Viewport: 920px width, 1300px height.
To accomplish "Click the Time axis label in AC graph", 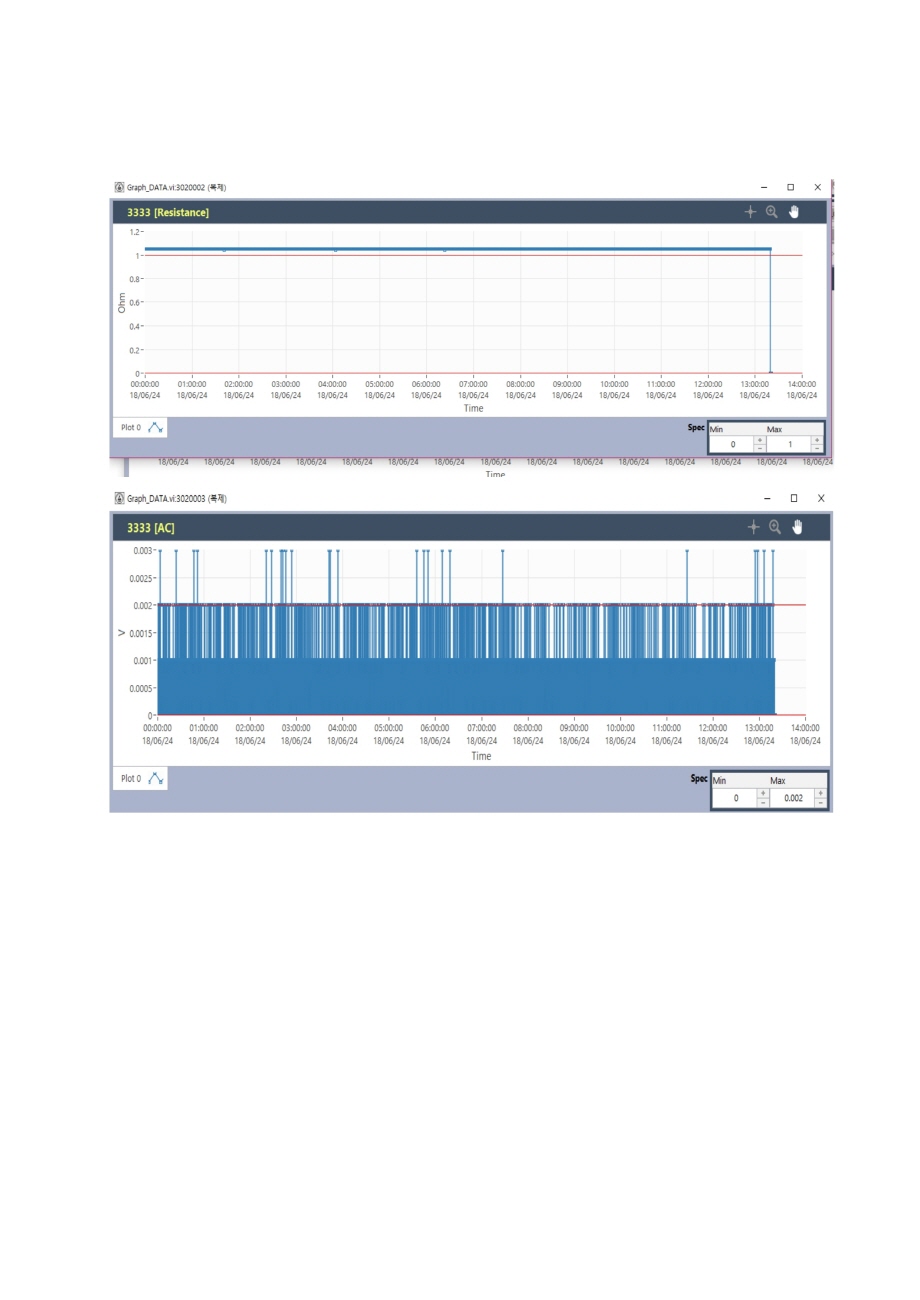I will pos(481,756).
